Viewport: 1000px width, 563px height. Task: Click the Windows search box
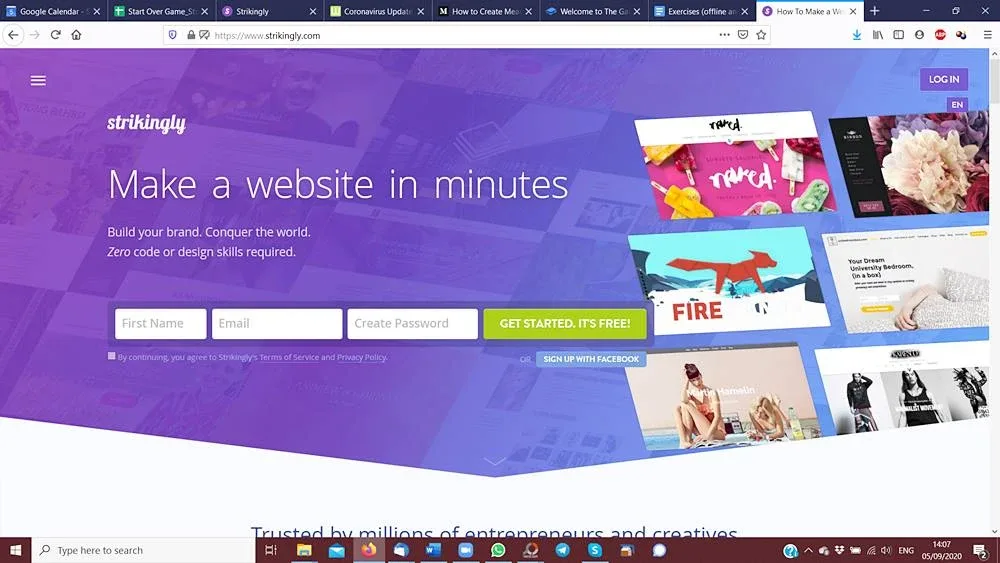[x=143, y=550]
